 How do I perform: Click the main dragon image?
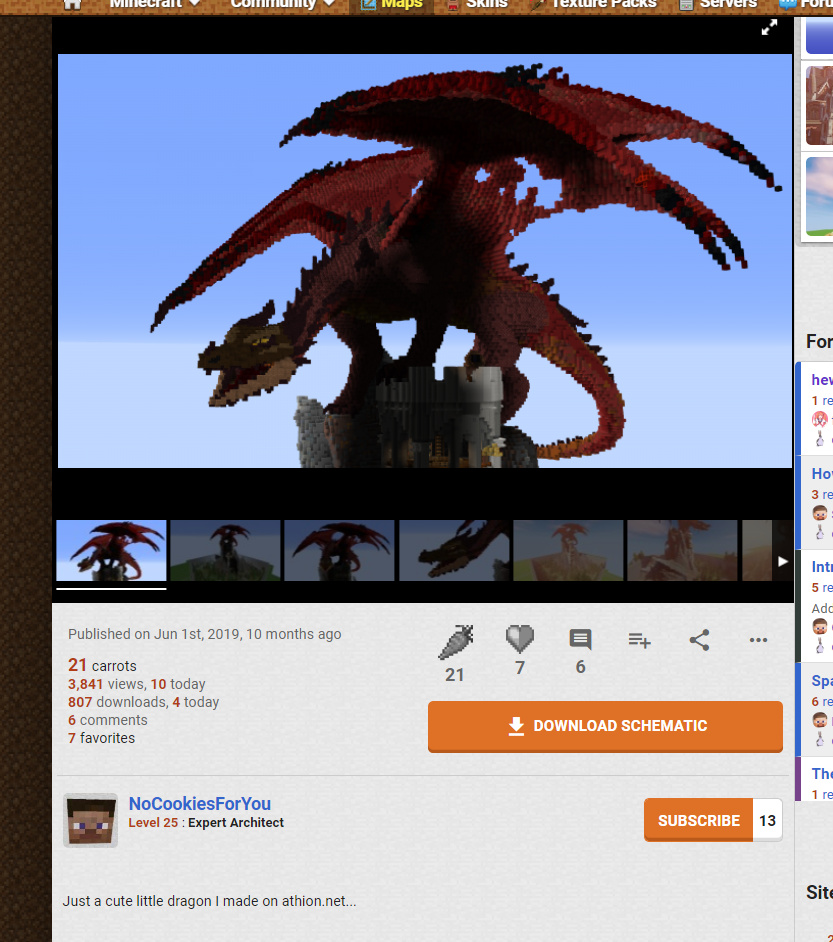425,261
